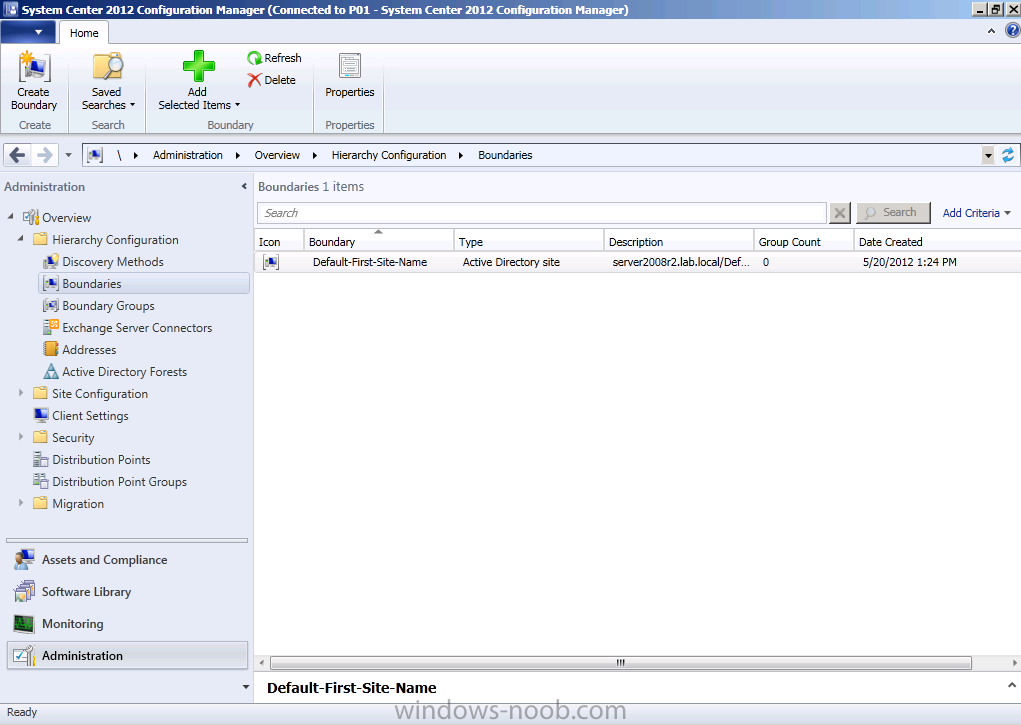Open Properties from the ribbon
Image resolution: width=1021 pixels, height=725 pixels.
(x=350, y=76)
